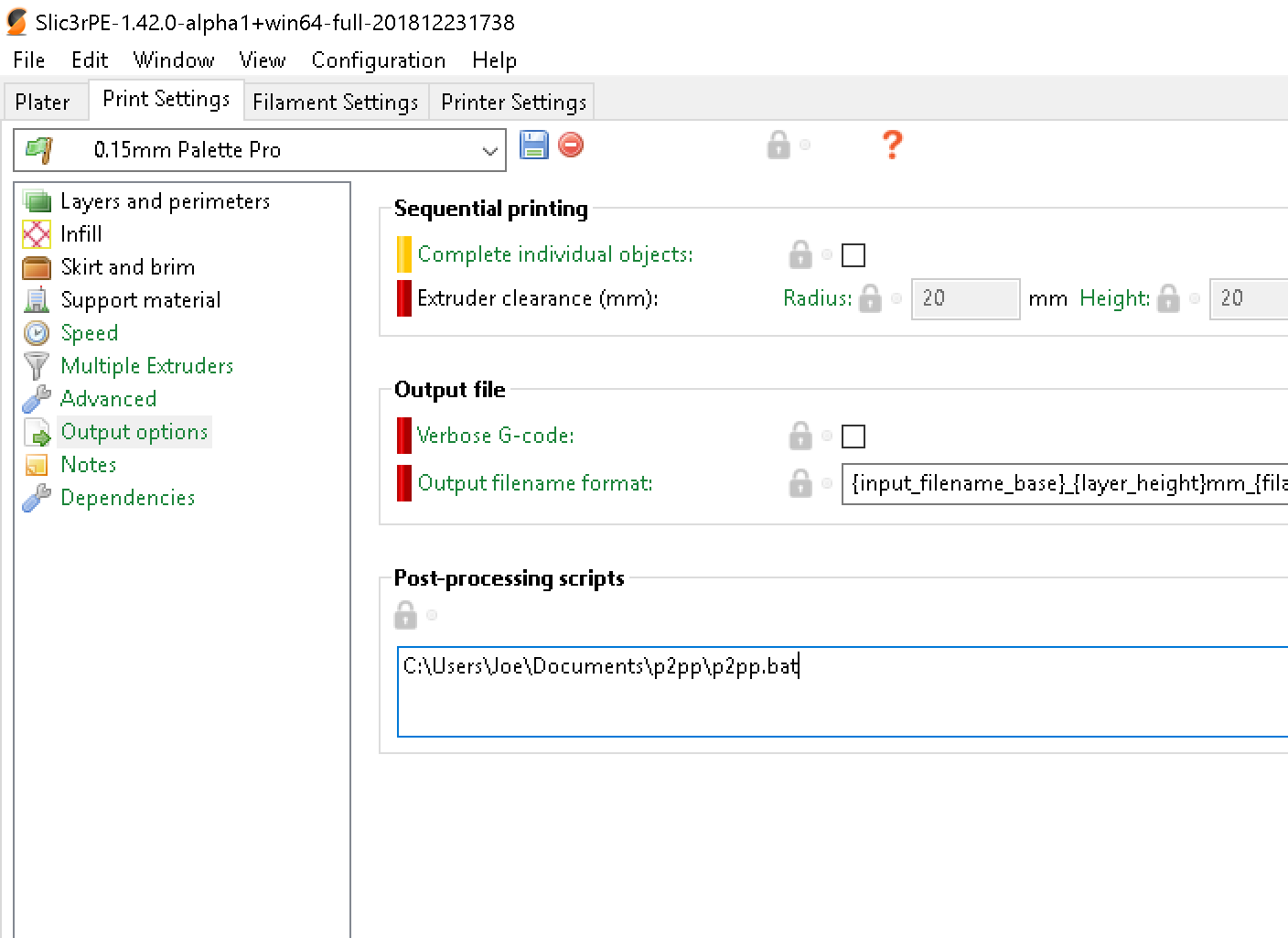The height and width of the screenshot is (938, 1288).
Task: Click the save preset floppy disk icon
Action: (x=534, y=145)
